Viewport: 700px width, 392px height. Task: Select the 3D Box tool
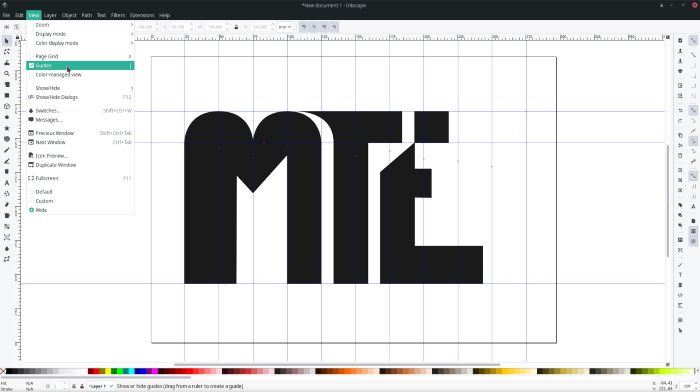tap(7, 106)
